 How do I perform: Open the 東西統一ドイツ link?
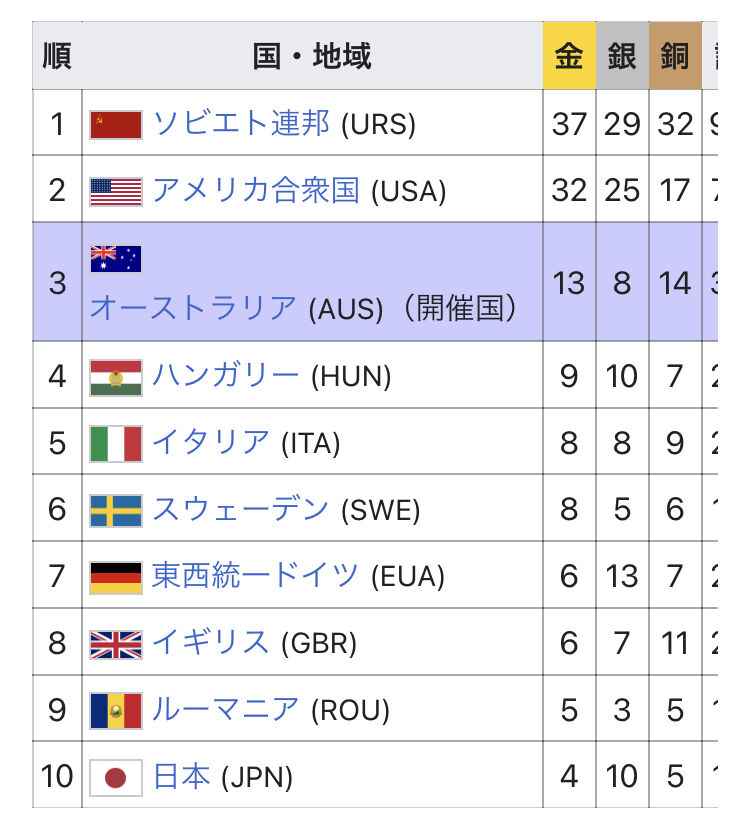(256, 576)
